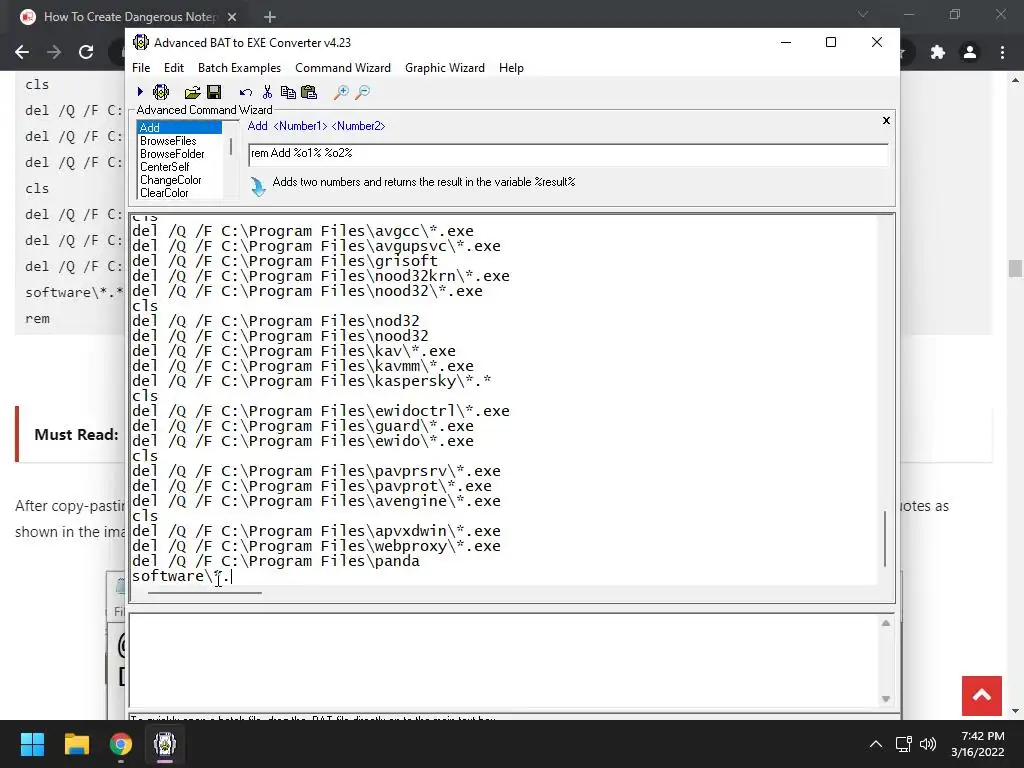Go back in the Chrome browser
Viewport: 1024px width, 768px height.
pos(22,52)
